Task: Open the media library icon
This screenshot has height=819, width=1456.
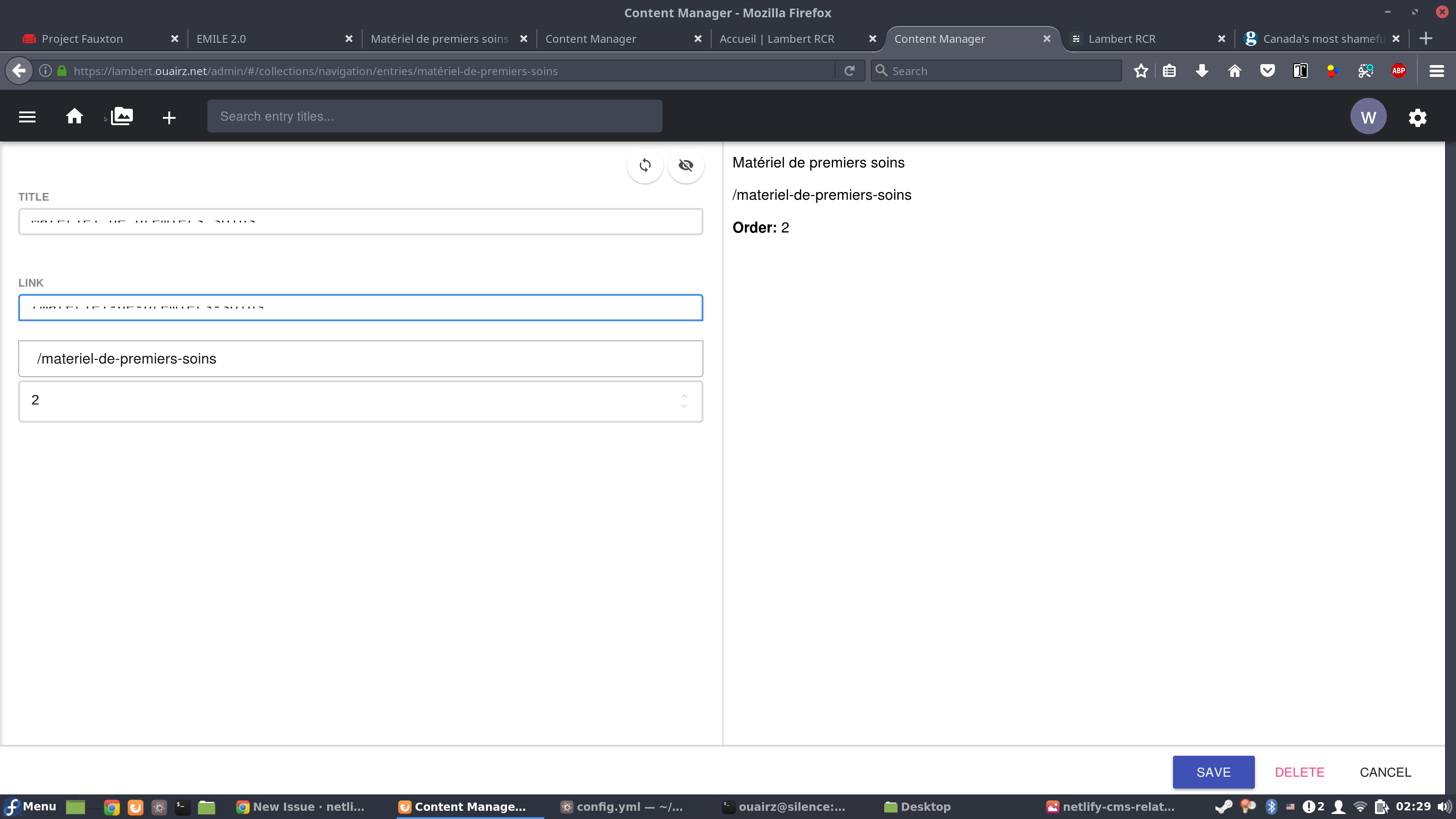Action: pyautogui.click(x=121, y=116)
